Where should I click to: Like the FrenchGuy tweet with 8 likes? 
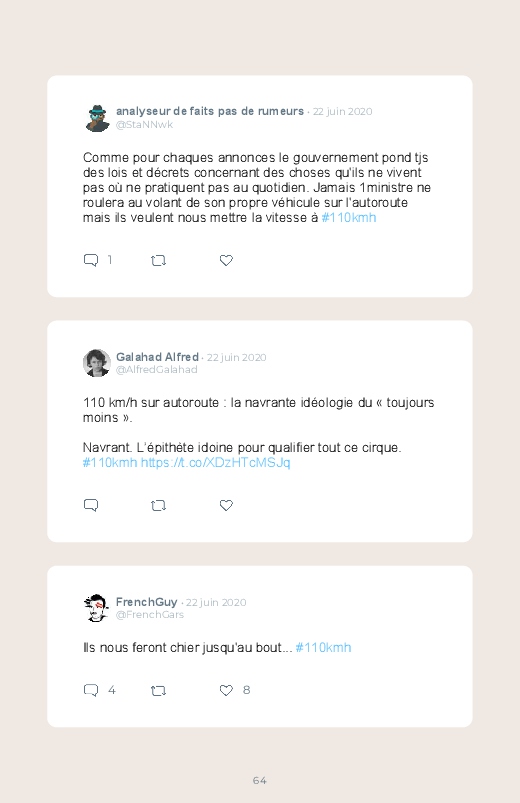[226, 690]
